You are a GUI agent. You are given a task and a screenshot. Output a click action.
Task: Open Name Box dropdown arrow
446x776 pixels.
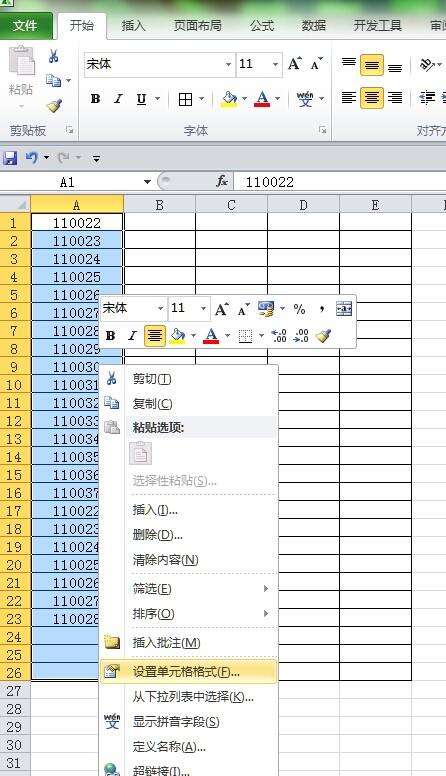tap(147, 182)
